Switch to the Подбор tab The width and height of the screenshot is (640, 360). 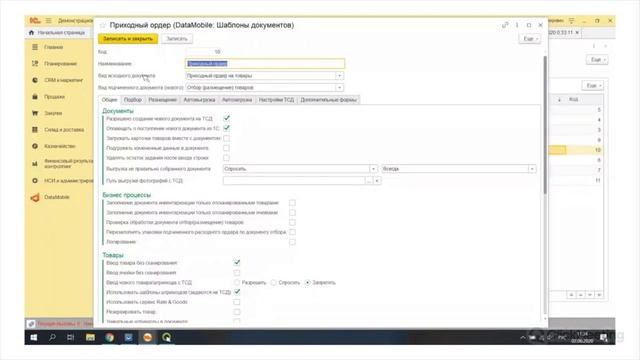[x=133, y=100]
